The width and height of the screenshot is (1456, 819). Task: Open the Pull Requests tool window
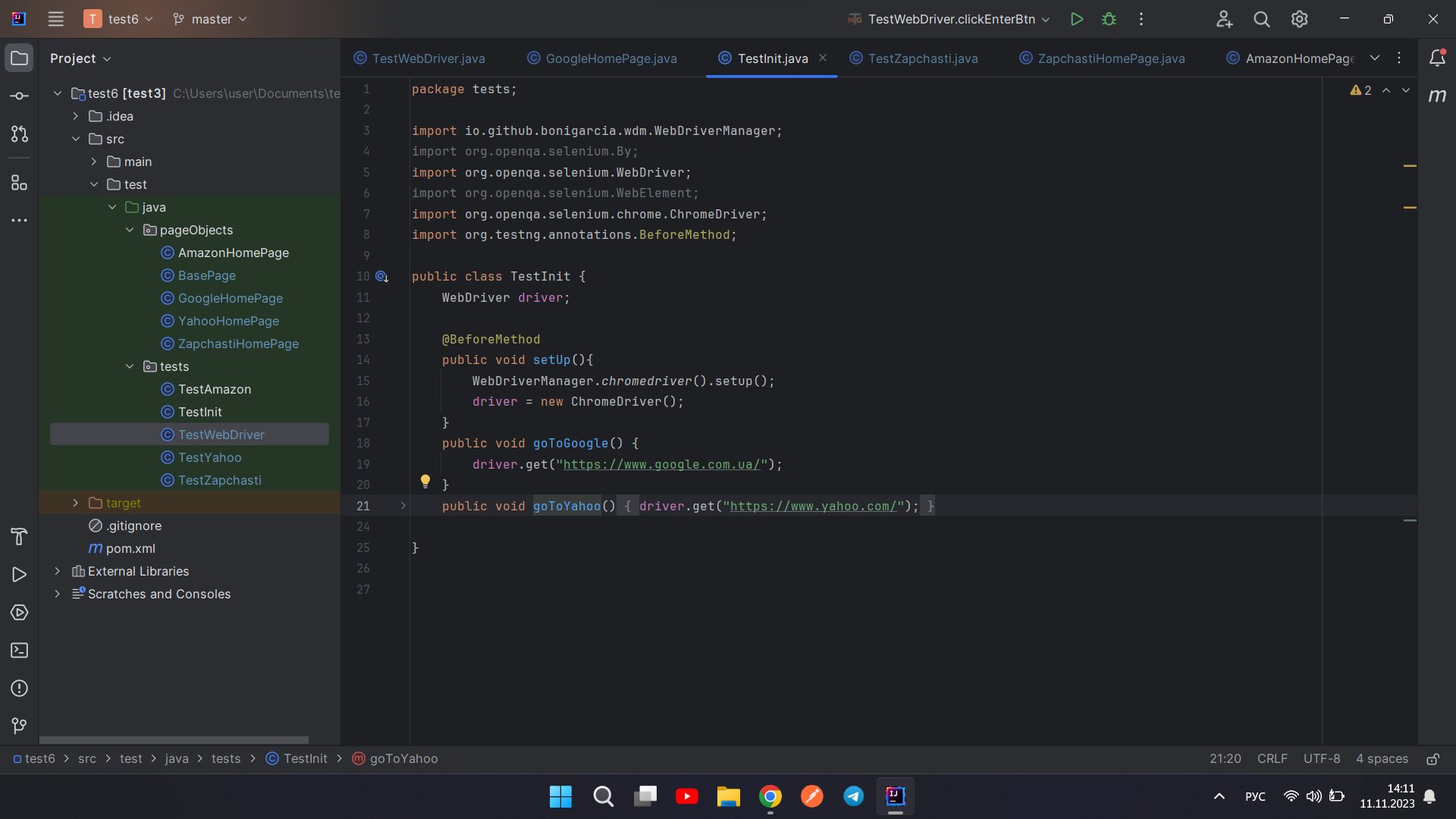(19, 134)
